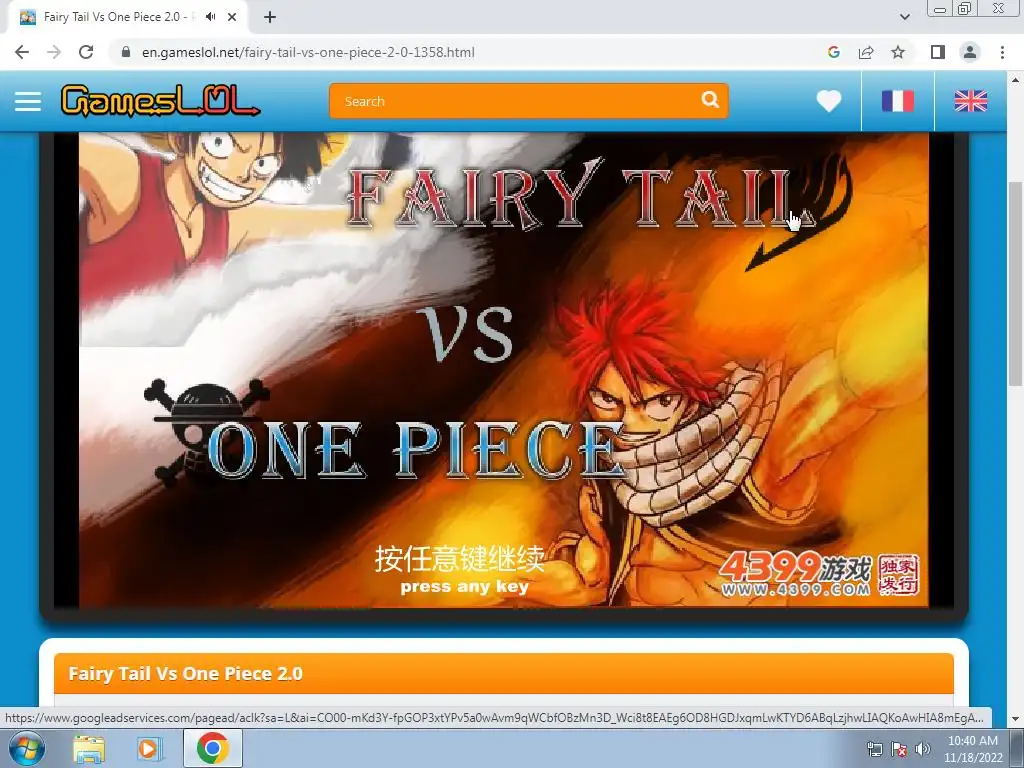Reload the page with refresh icon
Screen dimensions: 1024x768
86,52
